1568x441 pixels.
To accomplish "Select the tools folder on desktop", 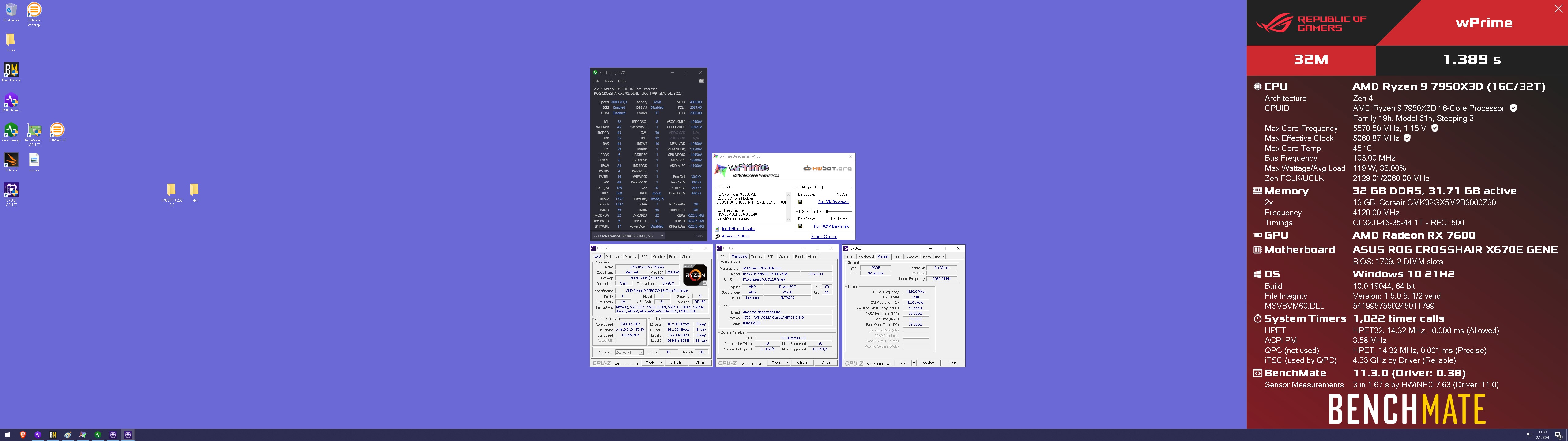I will click(11, 43).
